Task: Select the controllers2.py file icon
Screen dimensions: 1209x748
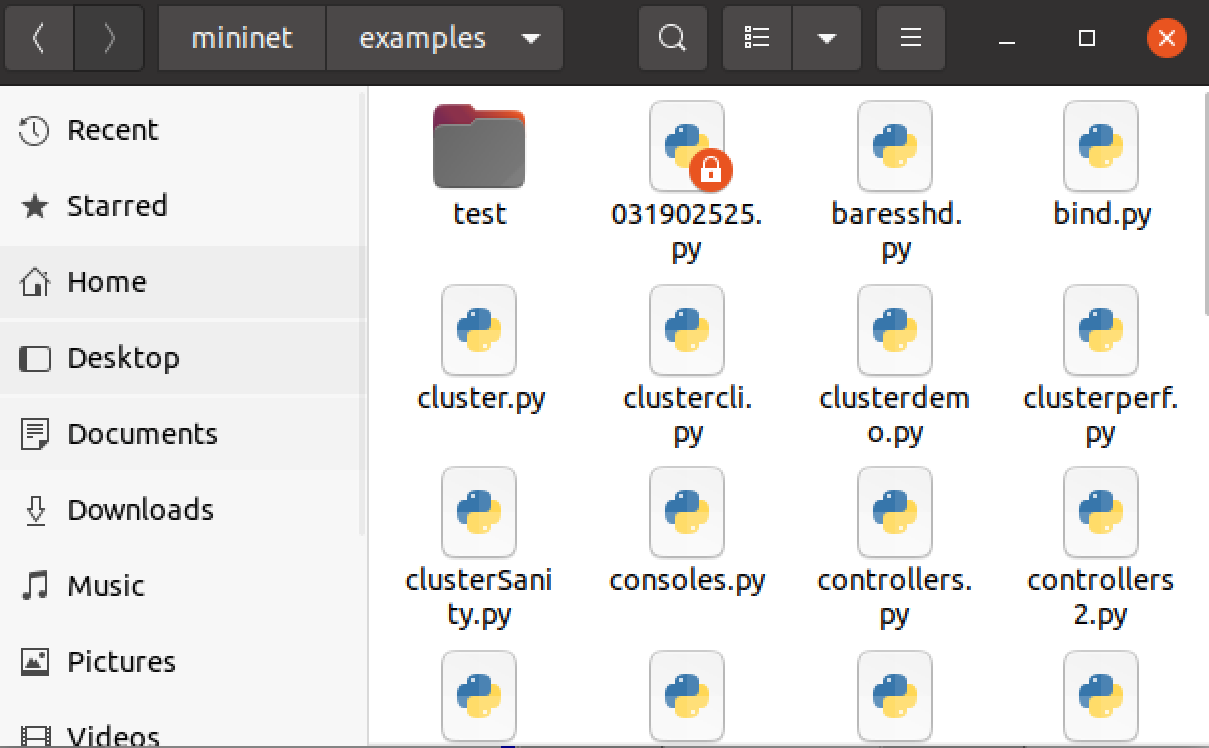Action: coord(1101,512)
